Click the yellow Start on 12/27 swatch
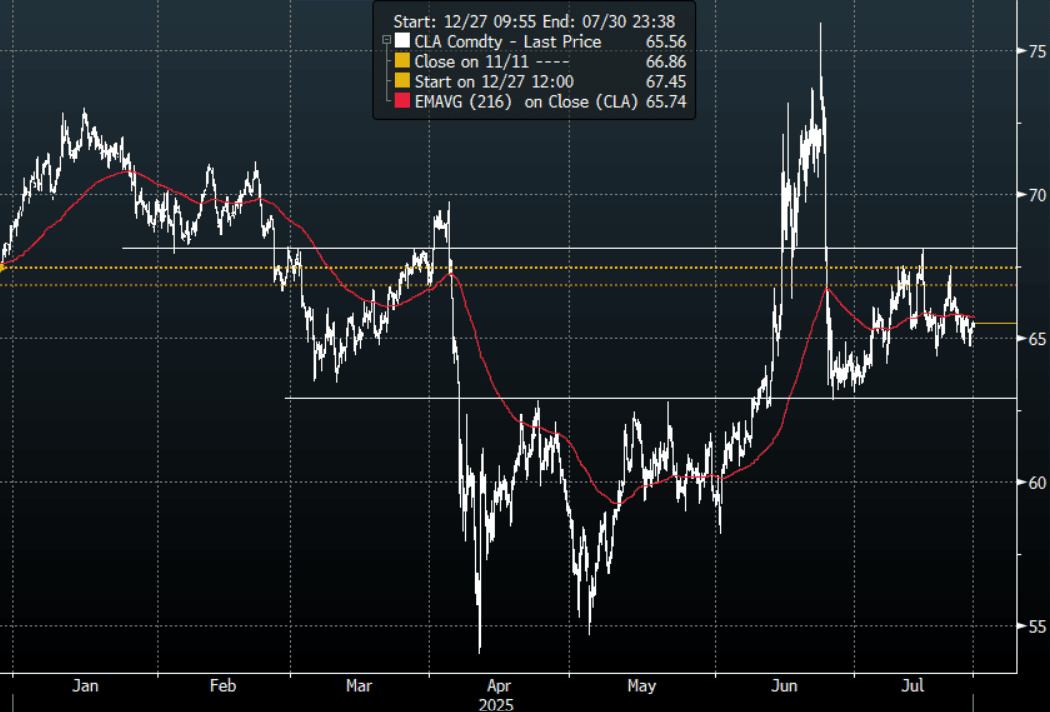 402,81
